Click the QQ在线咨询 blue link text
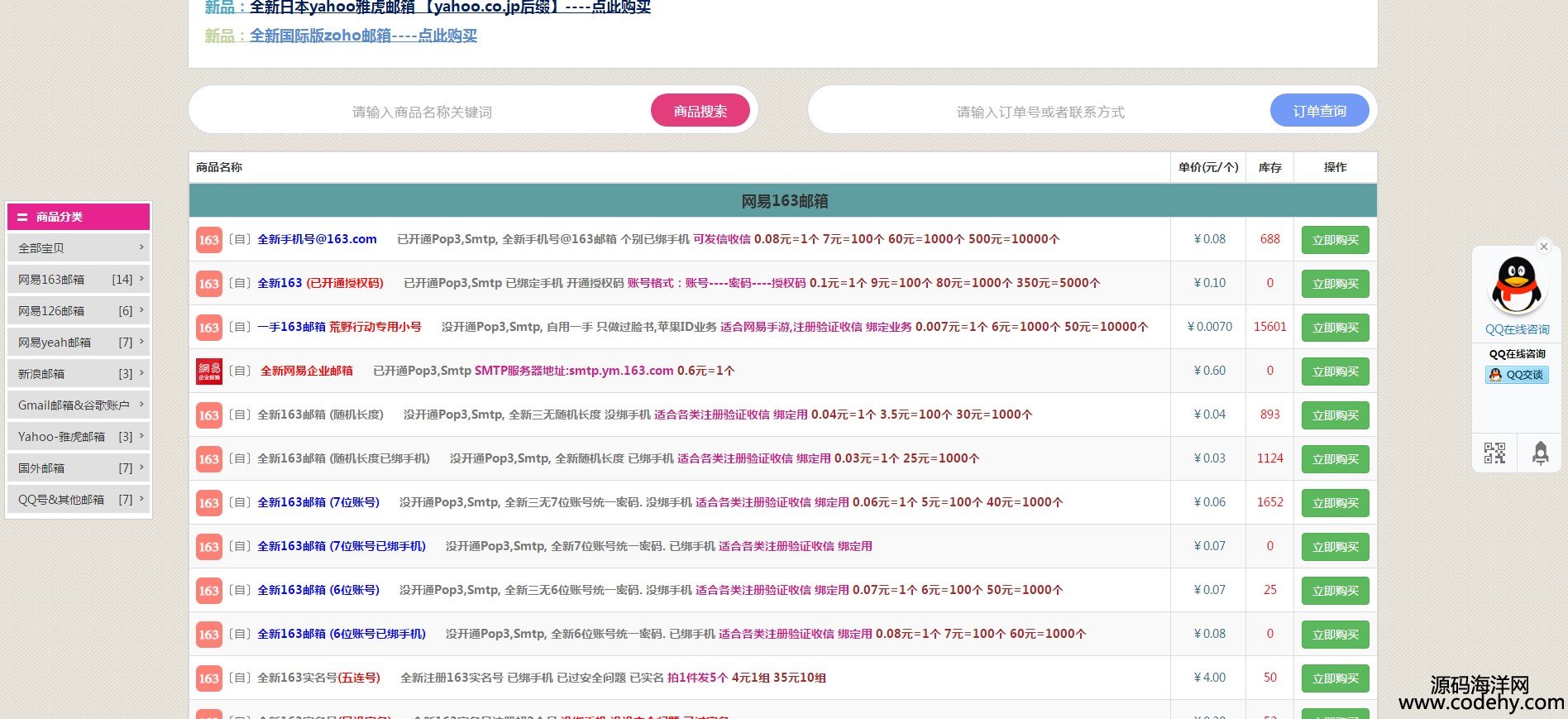1568x719 pixels. [x=1517, y=329]
